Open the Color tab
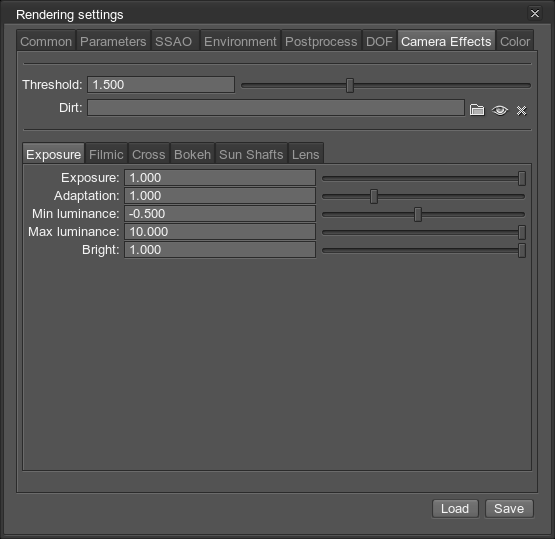This screenshot has width=555, height=539. point(515,41)
